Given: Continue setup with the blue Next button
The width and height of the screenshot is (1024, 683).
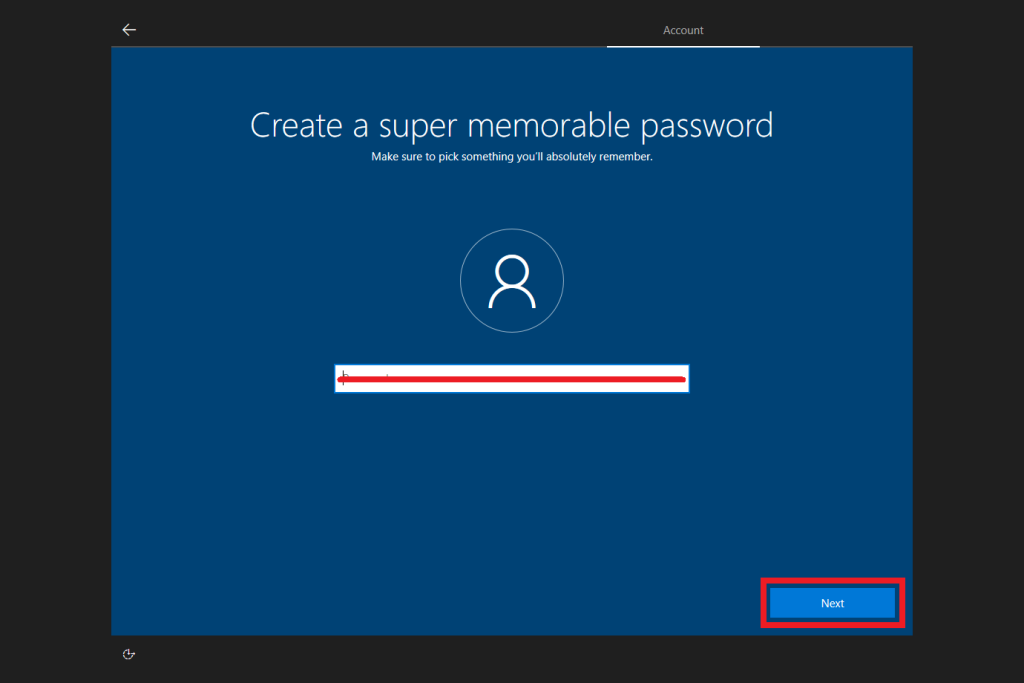Looking at the screenshot, I should tap(832, 603).
